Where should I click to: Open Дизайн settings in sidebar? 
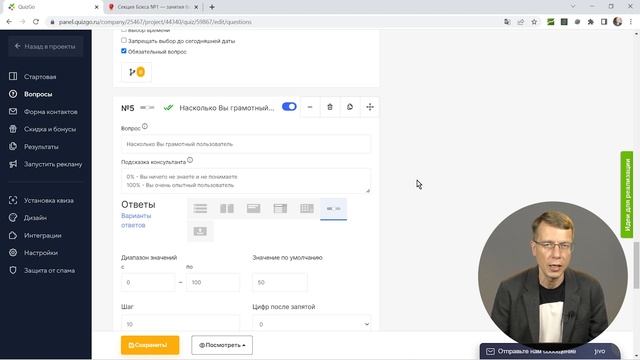[x=35, y=218]
